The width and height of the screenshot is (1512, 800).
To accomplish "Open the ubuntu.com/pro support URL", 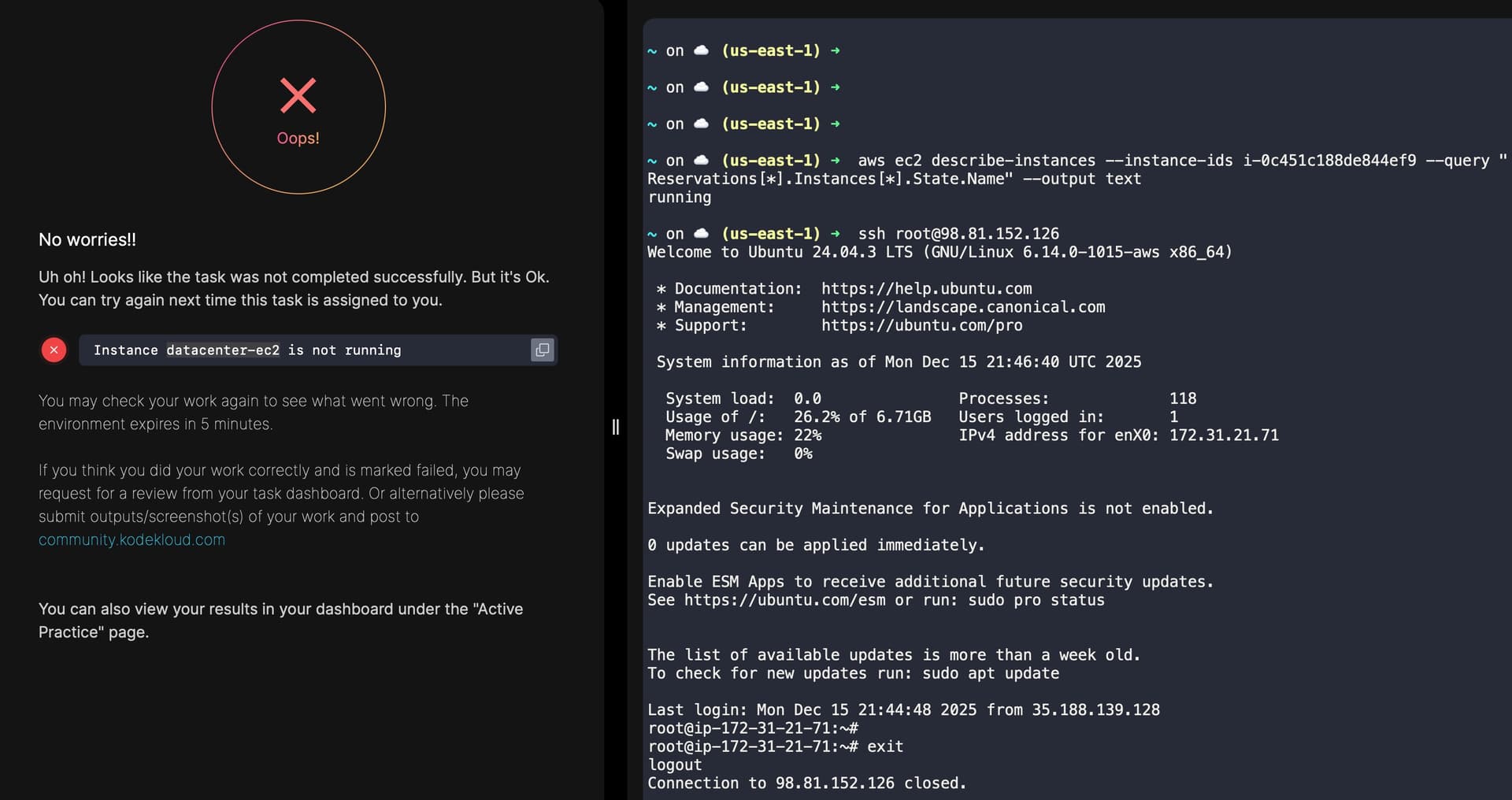I will pyautogui.click(x=921, y=325).
